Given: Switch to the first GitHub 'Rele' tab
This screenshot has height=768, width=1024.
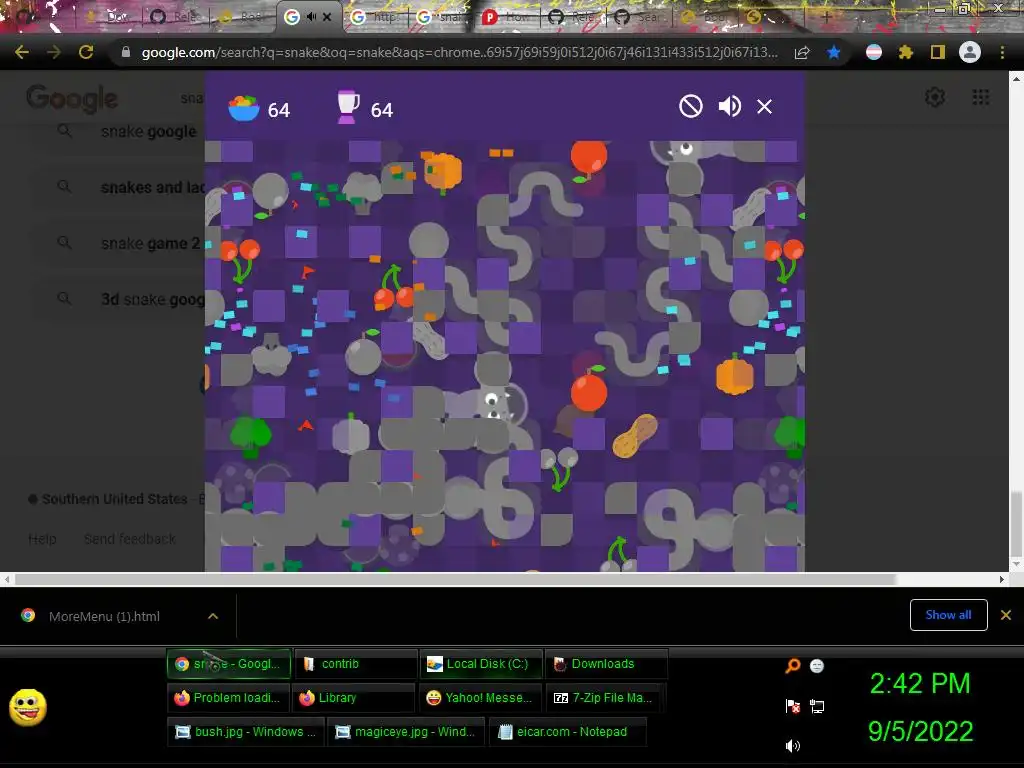Looking at the screenshot, I should coord(173,17).
